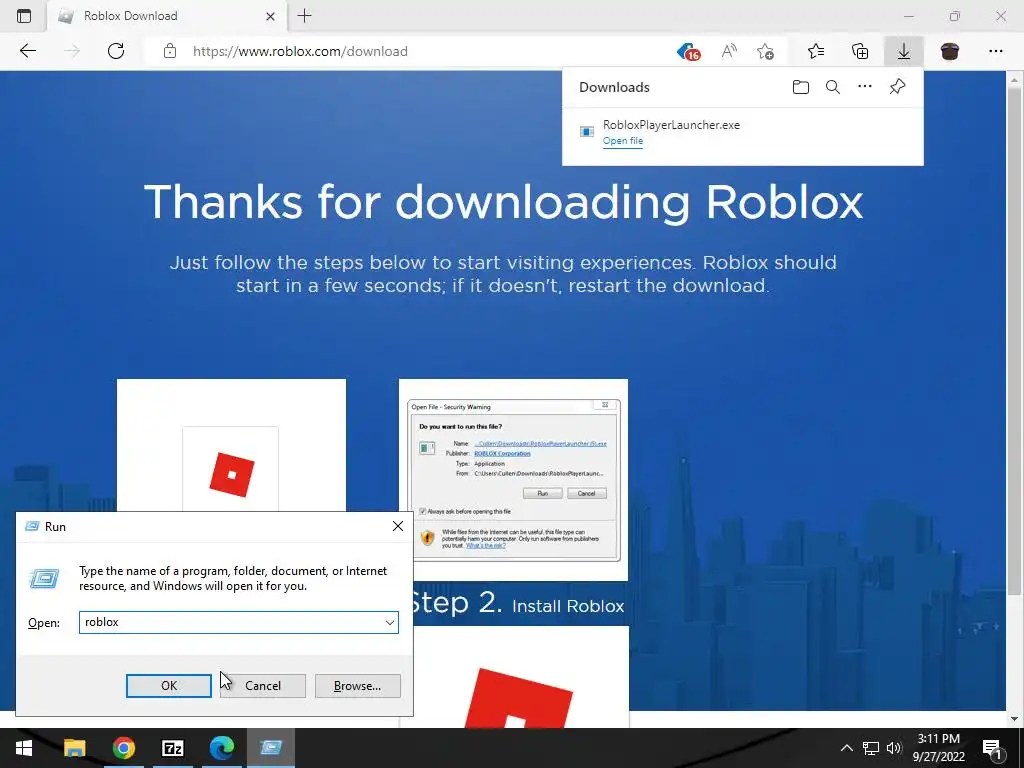Add this page to favorites
Screen dimensions: 1024x768
[765, 51]
